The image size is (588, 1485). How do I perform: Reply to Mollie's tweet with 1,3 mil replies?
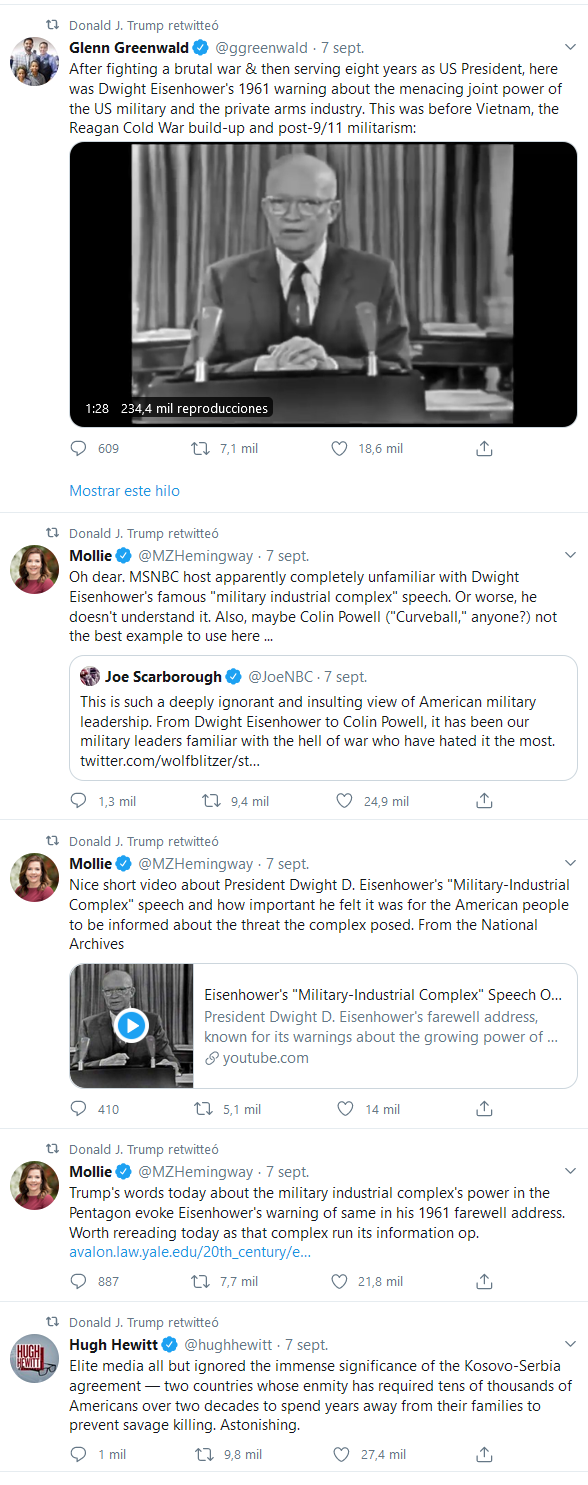coord(79,801)
